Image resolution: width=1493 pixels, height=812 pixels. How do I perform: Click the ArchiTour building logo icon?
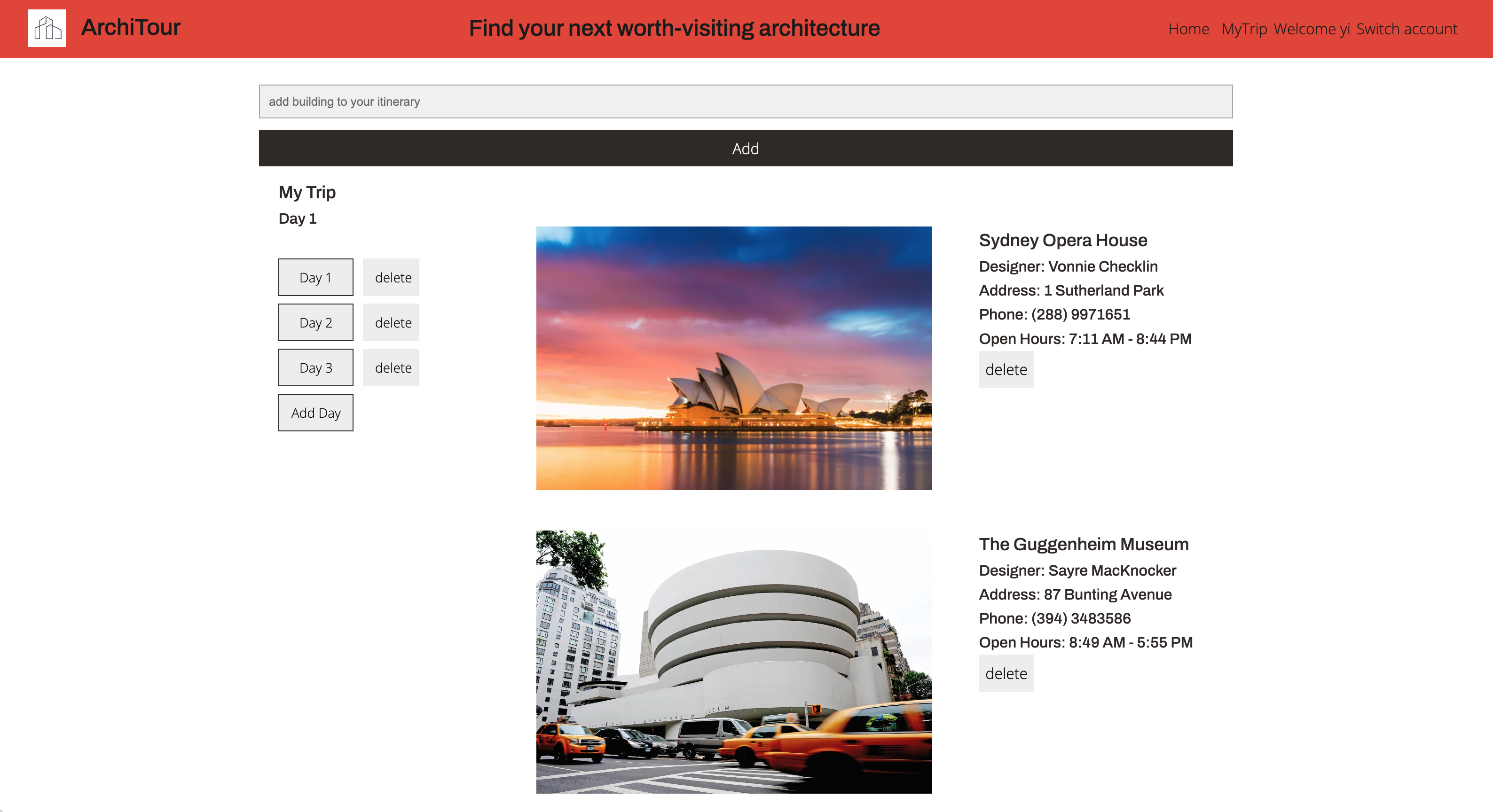coord(47,28)
